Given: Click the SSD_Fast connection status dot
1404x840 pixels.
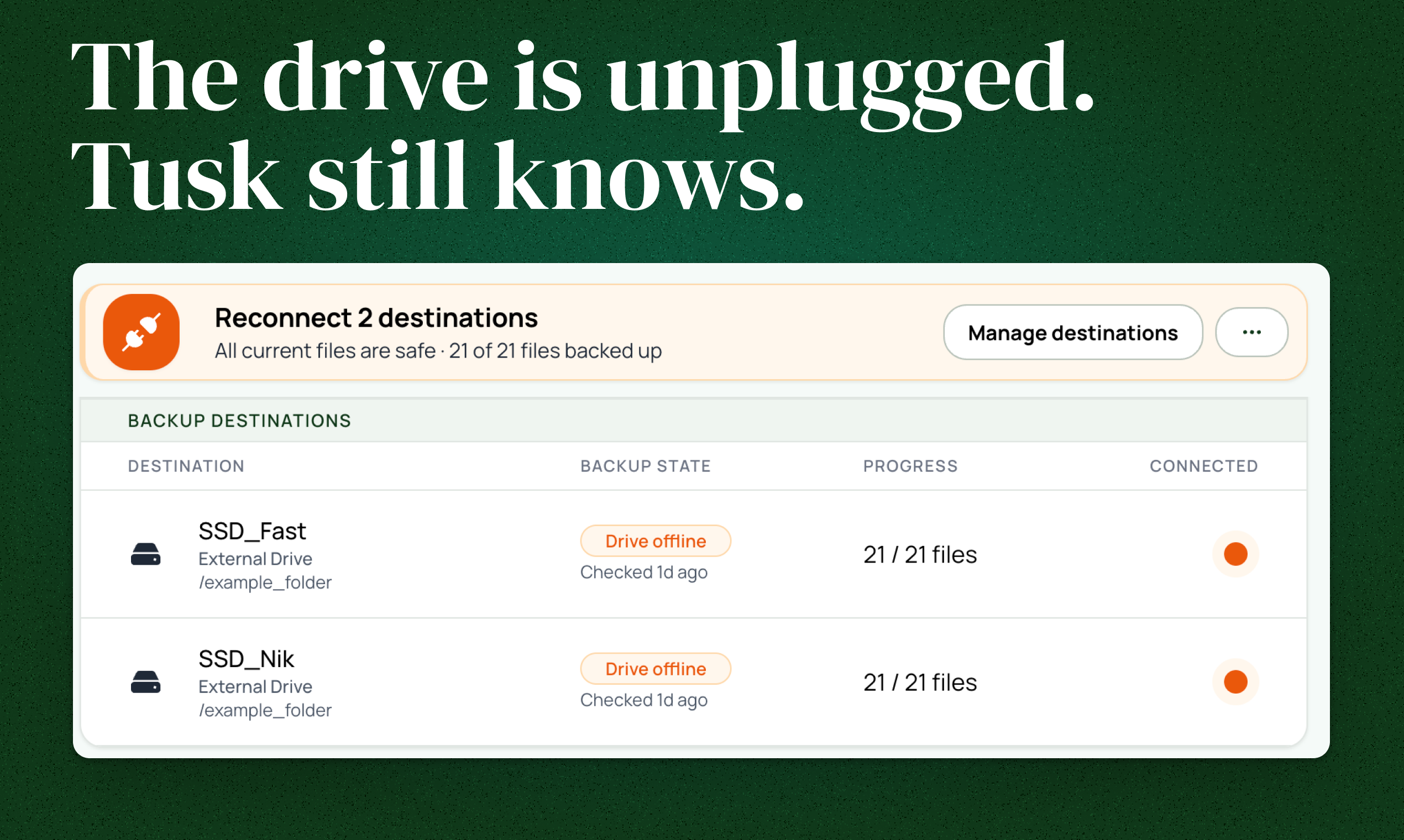Looking at the screenshot, I should [x=1235, y=554].
